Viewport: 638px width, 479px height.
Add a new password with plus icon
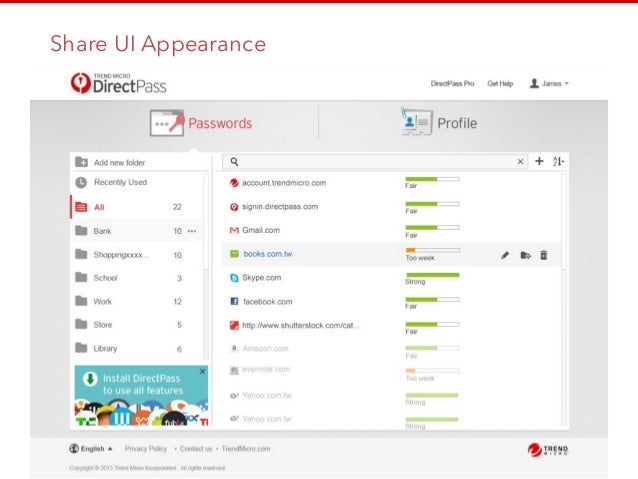539,161
